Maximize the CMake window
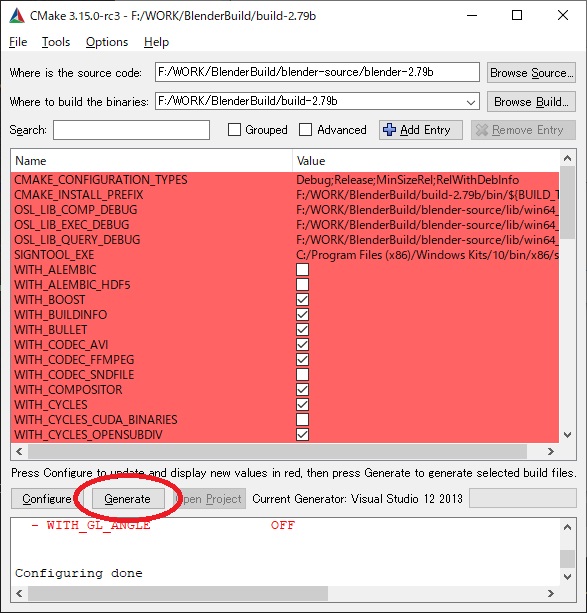 coord(517,15)
